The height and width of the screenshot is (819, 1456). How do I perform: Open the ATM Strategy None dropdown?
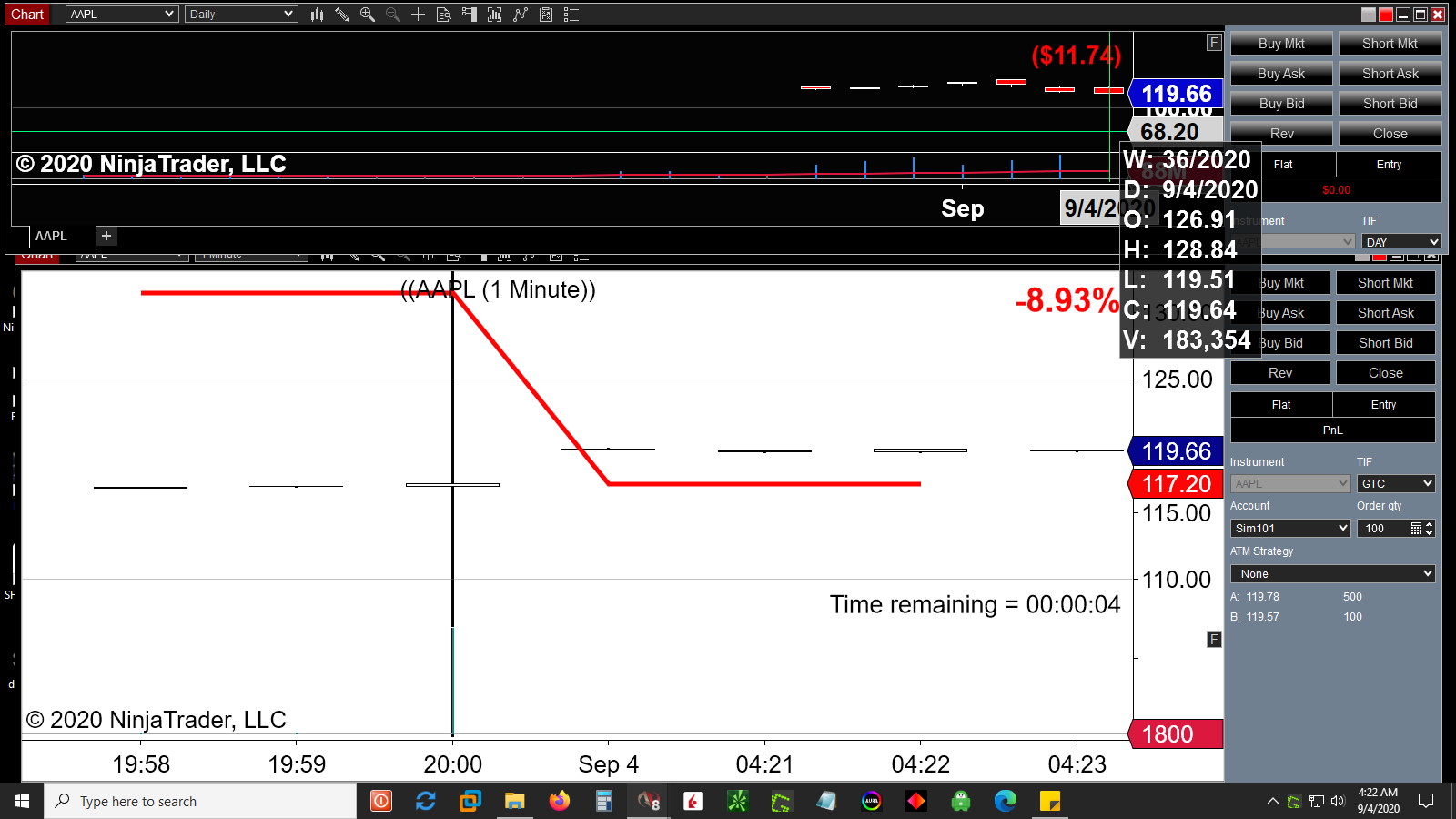[1333, 574]
